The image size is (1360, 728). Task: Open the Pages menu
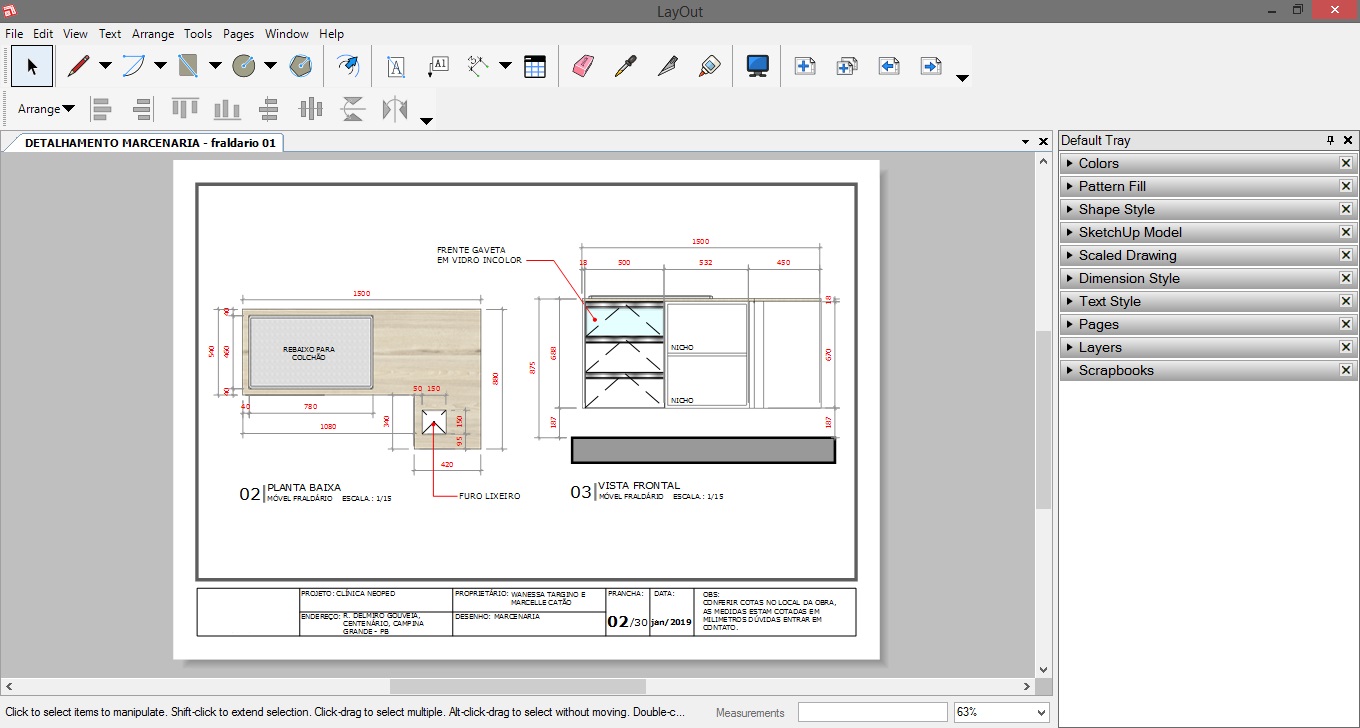(238, 33)
